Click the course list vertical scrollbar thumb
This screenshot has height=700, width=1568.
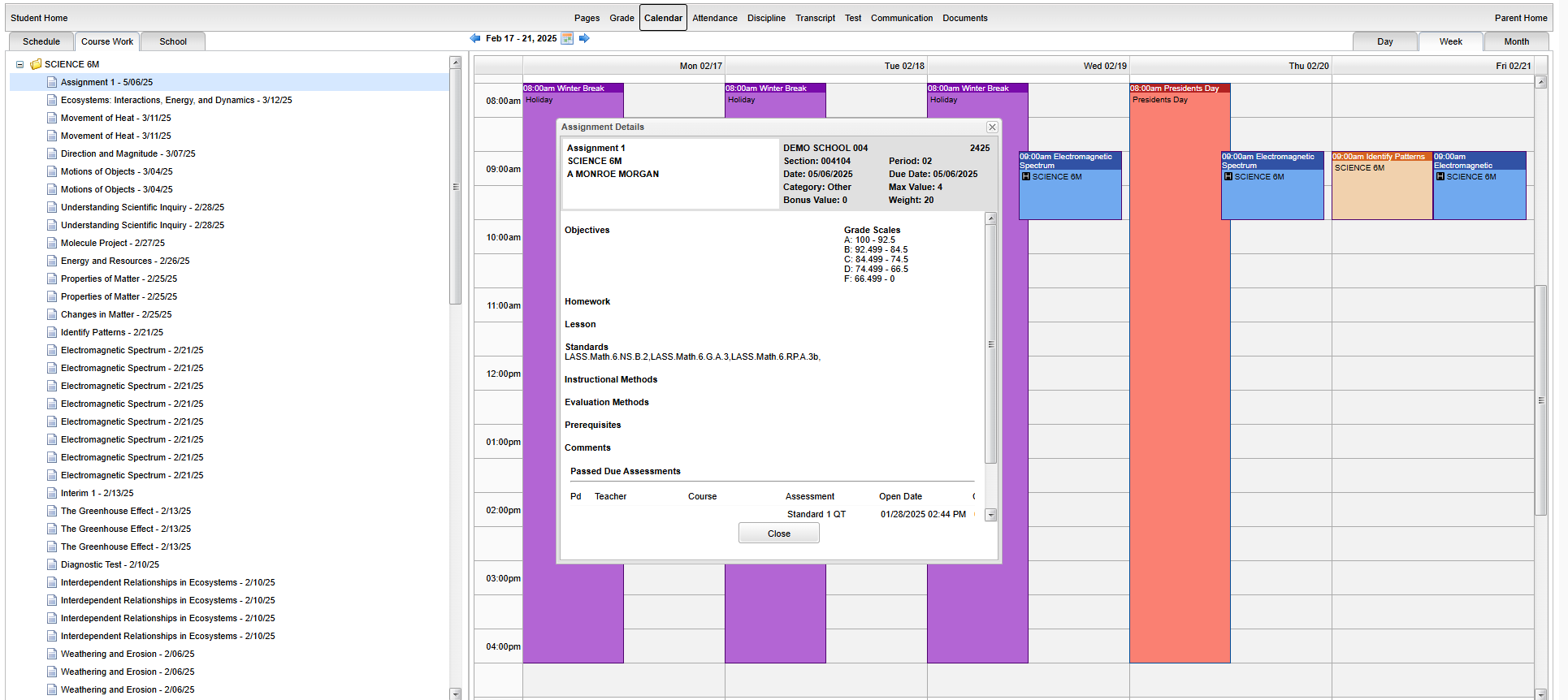click(455, 187)
